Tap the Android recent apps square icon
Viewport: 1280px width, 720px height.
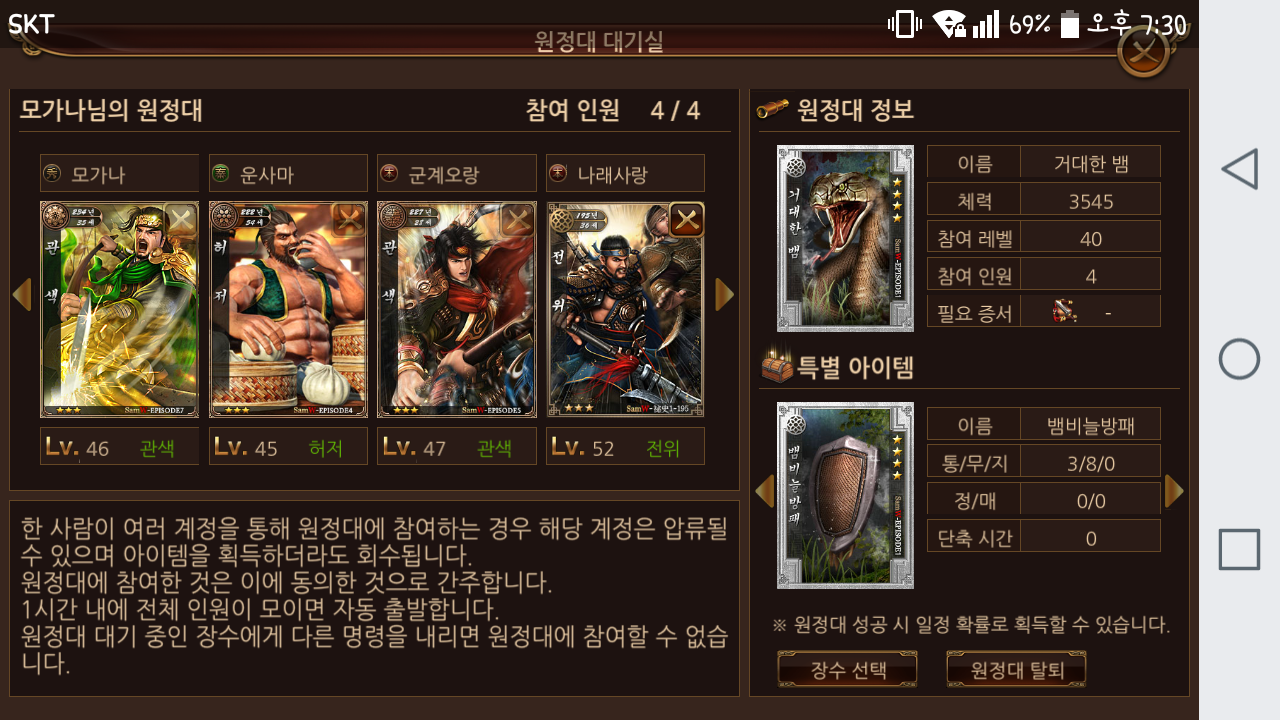(1239, 550)
